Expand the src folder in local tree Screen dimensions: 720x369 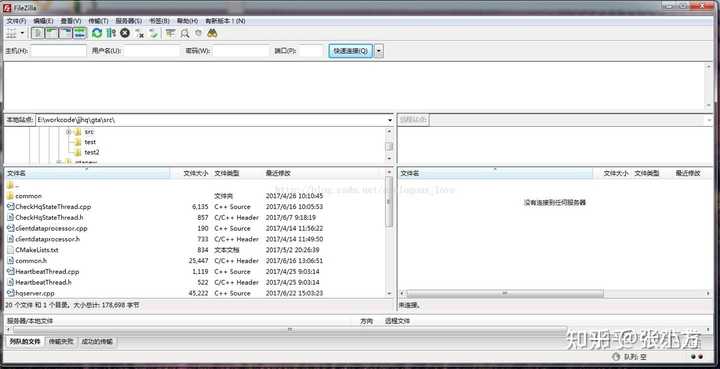pos(68,132)
